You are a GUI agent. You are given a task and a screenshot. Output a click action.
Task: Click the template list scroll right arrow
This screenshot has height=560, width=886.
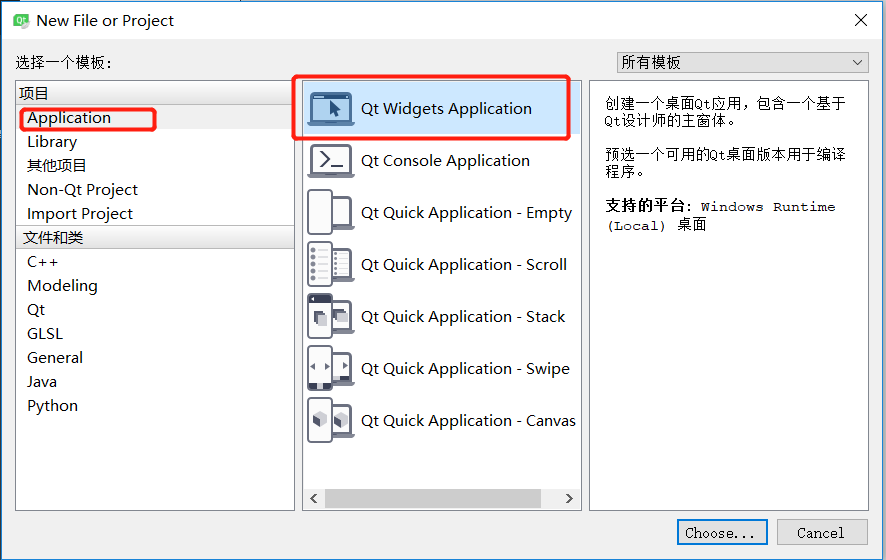[x=570, y=498]
